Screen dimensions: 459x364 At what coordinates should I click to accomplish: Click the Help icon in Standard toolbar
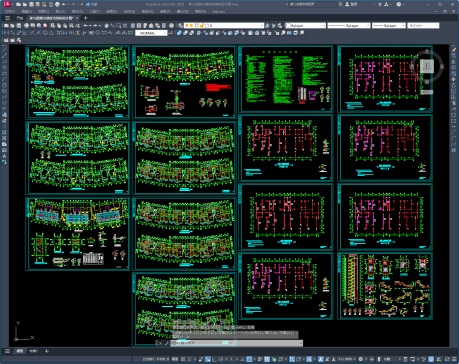(171, 26)
